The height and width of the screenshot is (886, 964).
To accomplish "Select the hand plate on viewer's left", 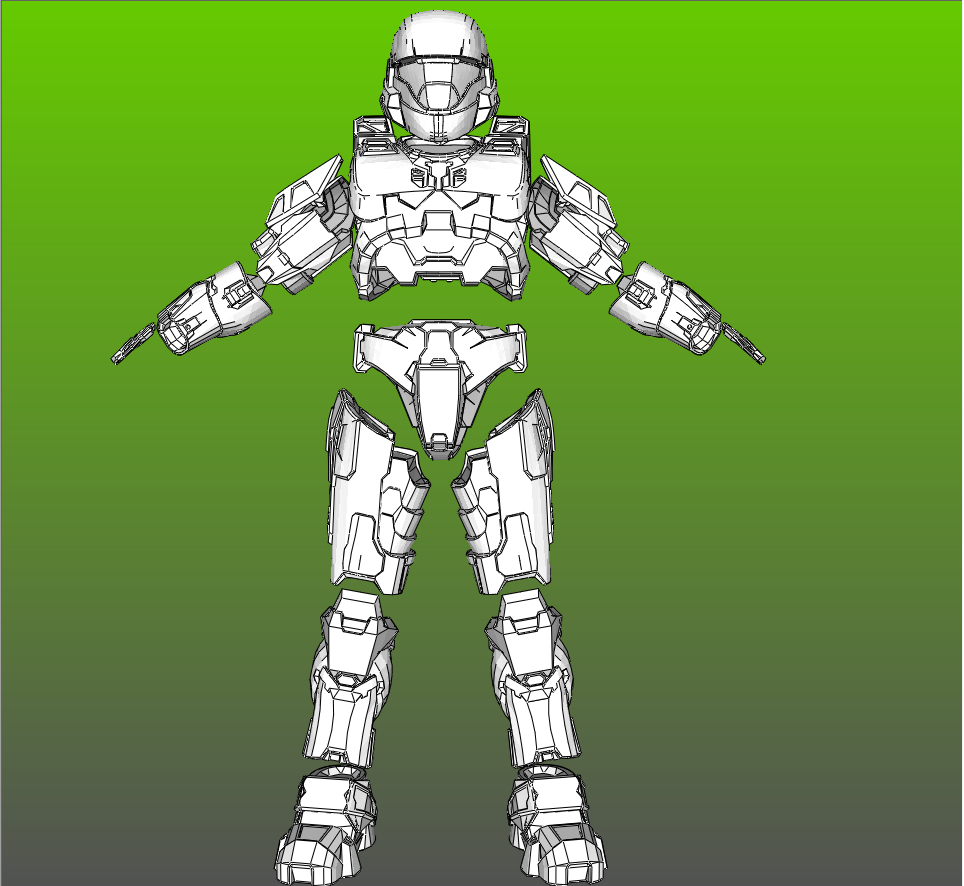I will click(x=133, y=343).
